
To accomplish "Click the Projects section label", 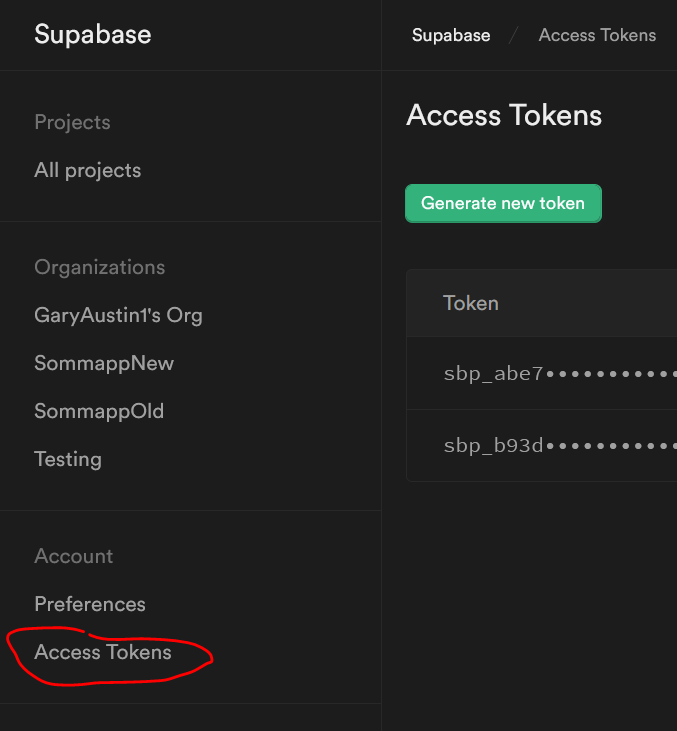I will tap(72, 122).
